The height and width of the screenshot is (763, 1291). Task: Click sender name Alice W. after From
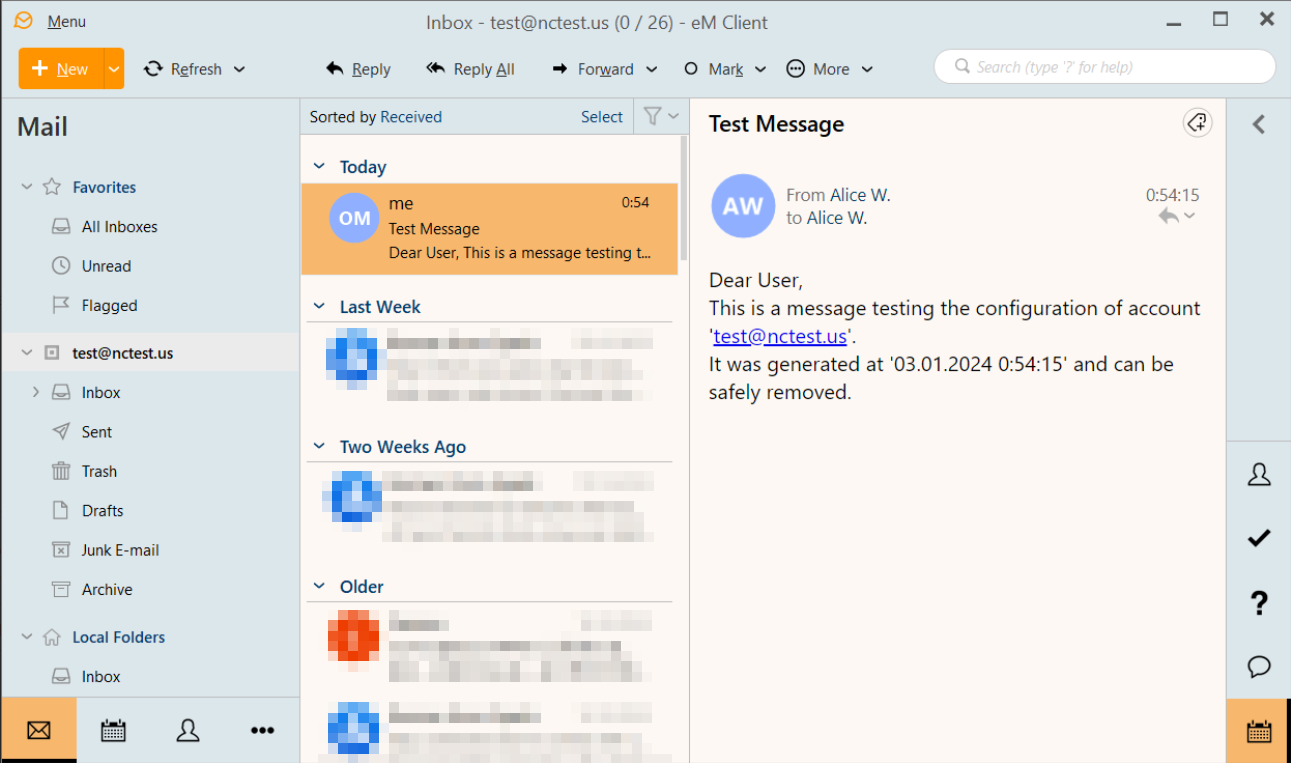coord(860,195)
